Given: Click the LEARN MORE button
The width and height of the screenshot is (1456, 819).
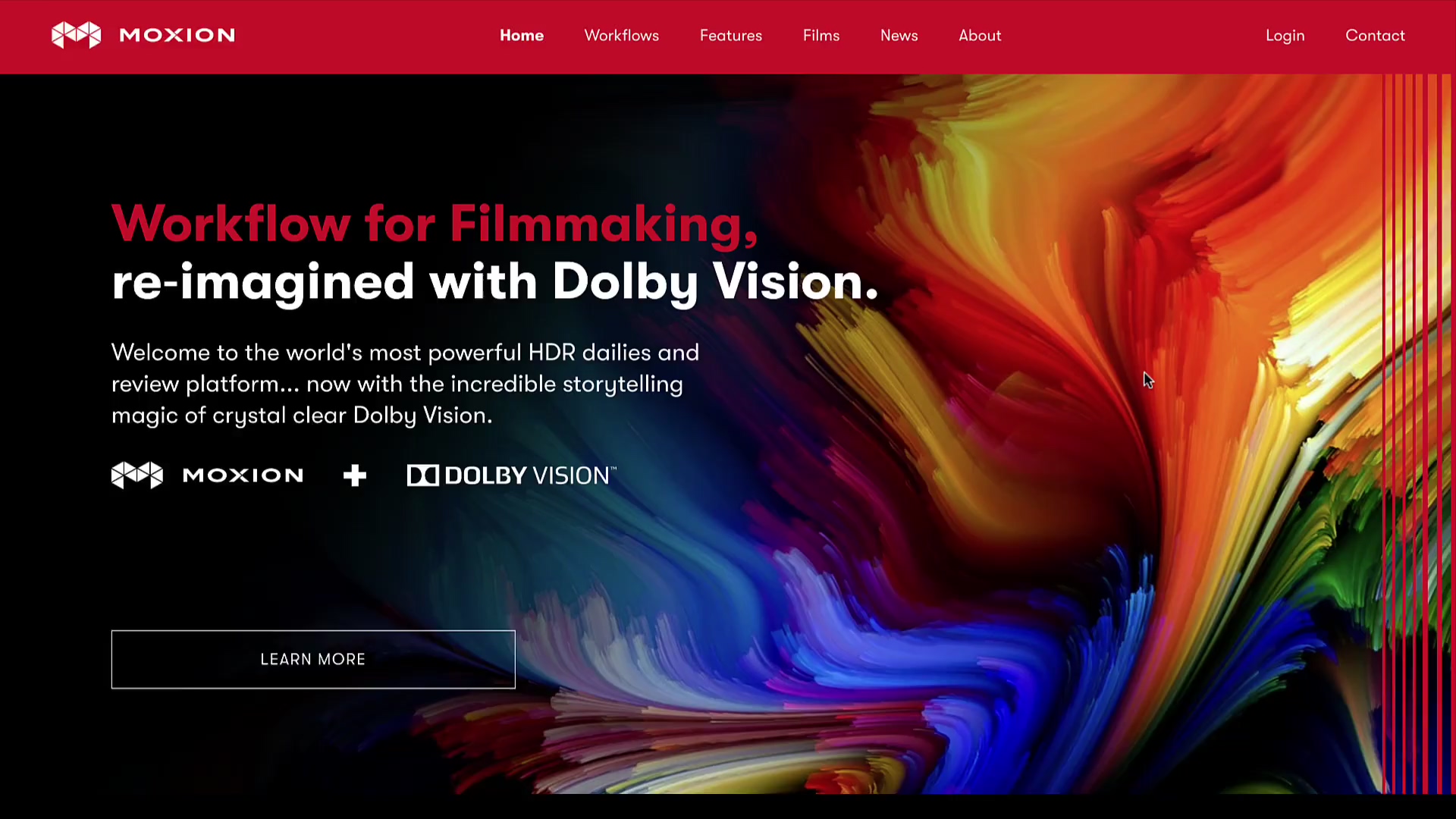Looking at the screenshot, I should click(313, 660).
